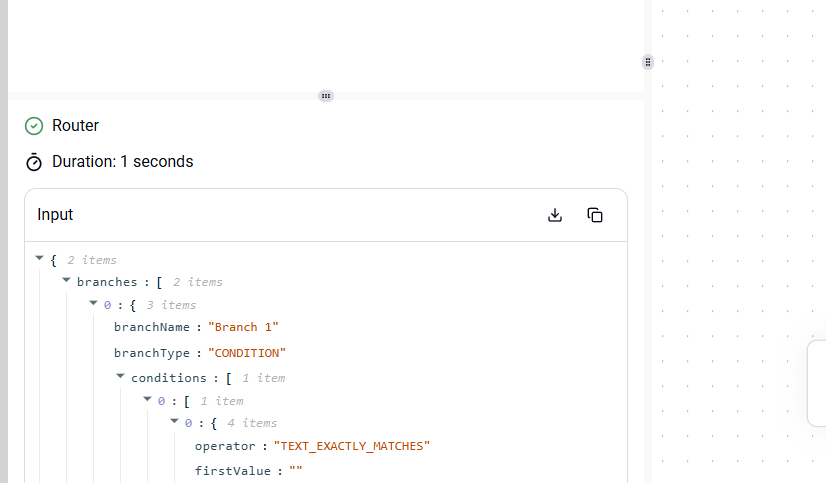This screenshot has width=826, height=483.
Task: Click the partially visible node on canvas
Action: click(817, 383)
